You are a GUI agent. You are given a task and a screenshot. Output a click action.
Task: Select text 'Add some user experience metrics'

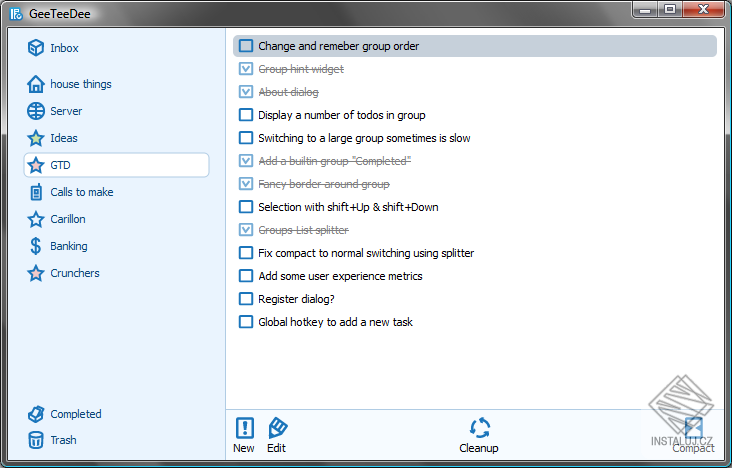[x=340, y=276]
